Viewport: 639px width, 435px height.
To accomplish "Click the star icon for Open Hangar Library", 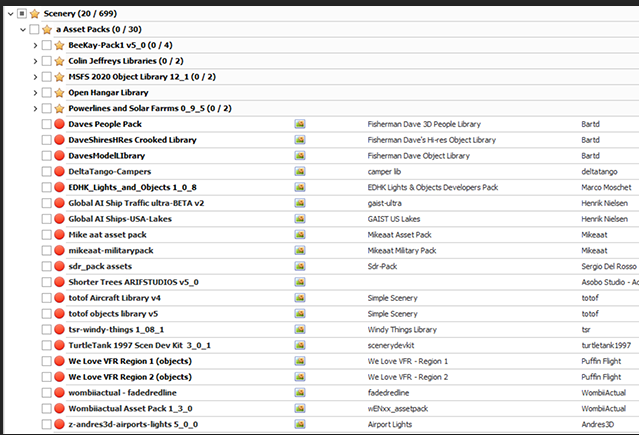I will 59,93.
